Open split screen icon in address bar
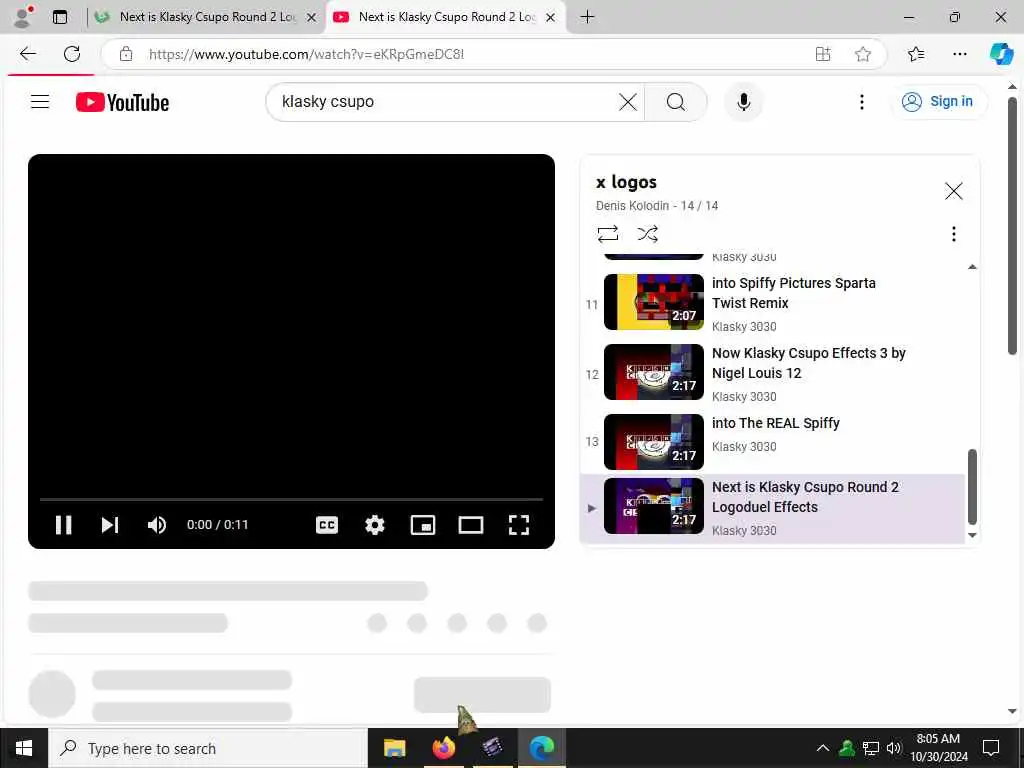The image size is (1024, 768). 823,54
